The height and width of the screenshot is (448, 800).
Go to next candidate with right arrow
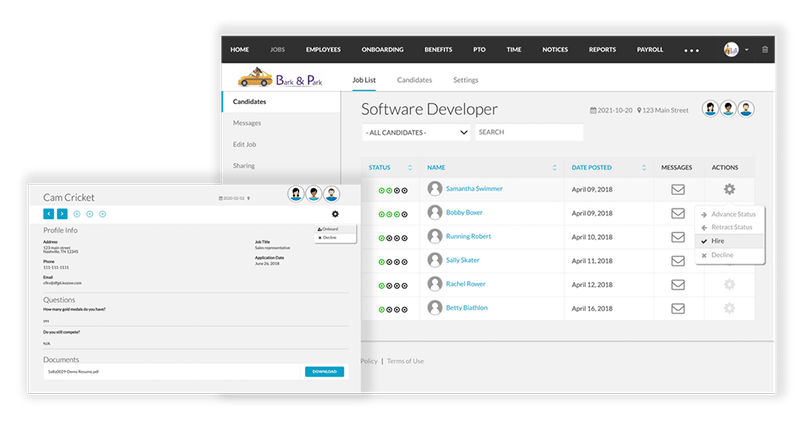pos(62,214)
